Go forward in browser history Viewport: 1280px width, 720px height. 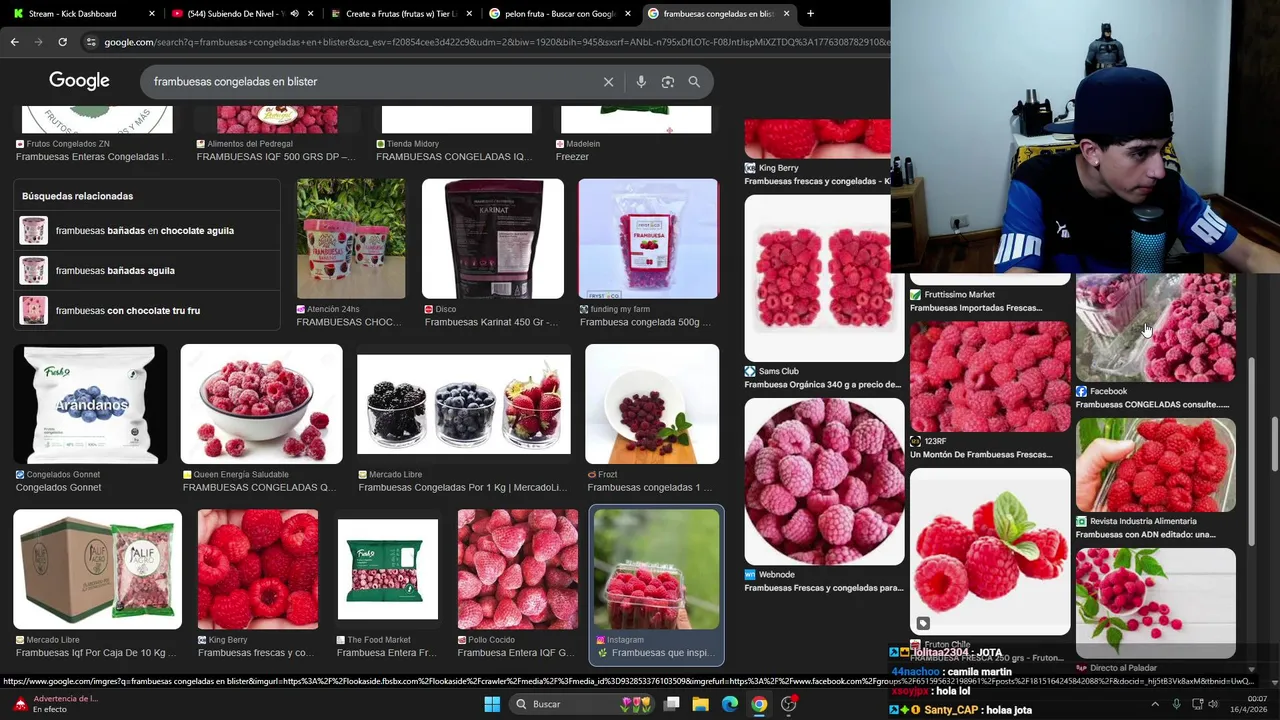pos(38,42)
